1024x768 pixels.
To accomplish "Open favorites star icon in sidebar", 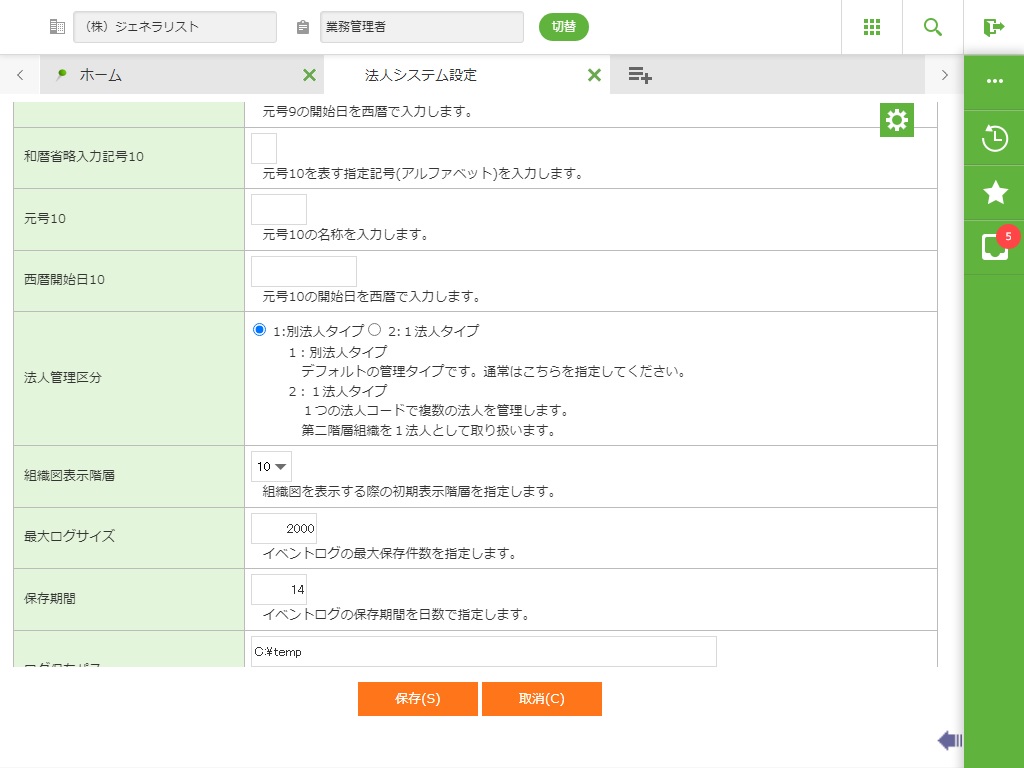I will tap(994, 193).
